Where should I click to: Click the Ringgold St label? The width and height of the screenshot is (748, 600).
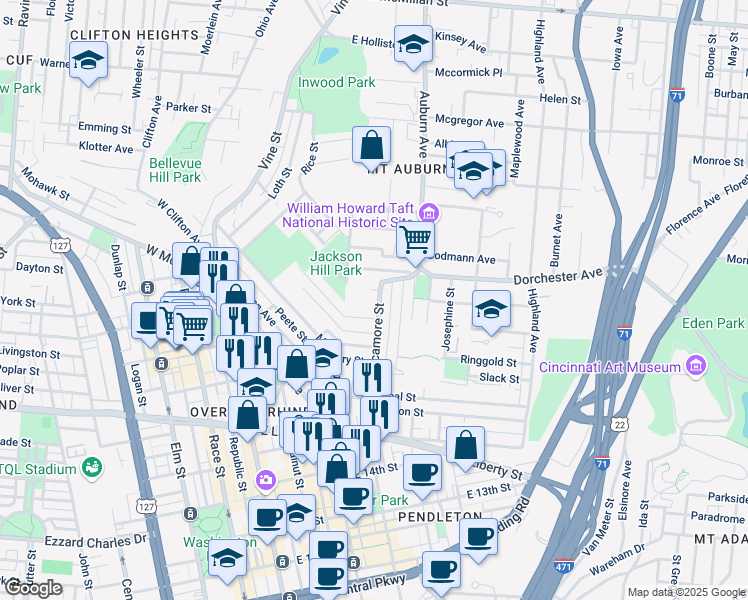[x=488, y=361]
